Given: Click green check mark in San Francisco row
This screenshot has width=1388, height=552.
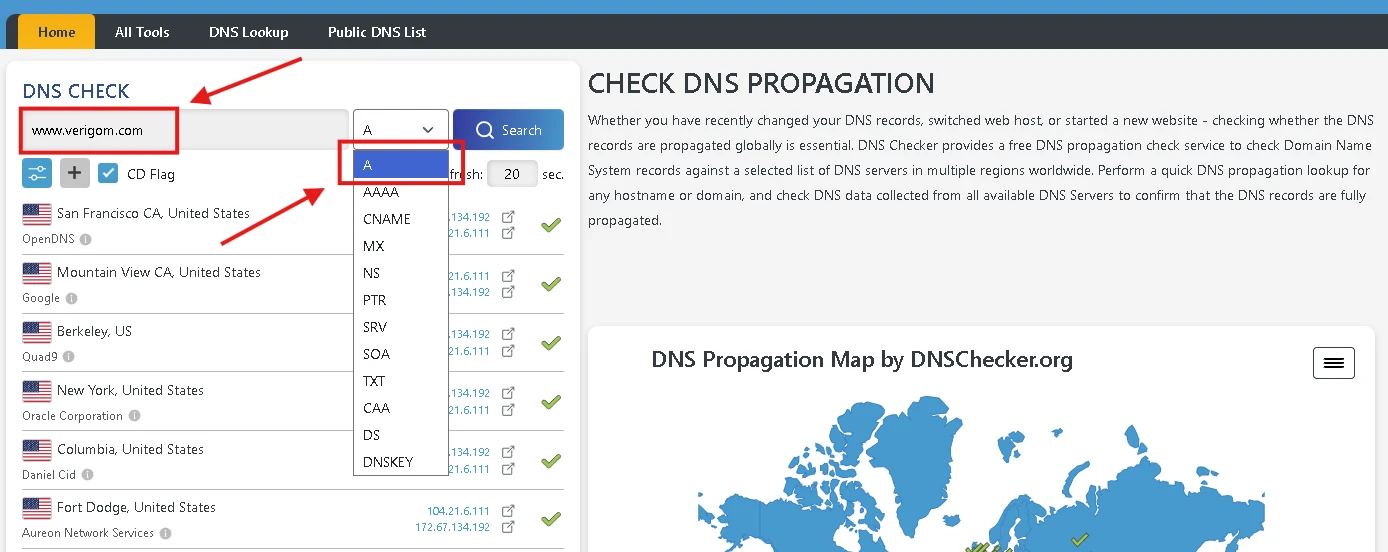Looking at the screenshot, I should point(550,225).
